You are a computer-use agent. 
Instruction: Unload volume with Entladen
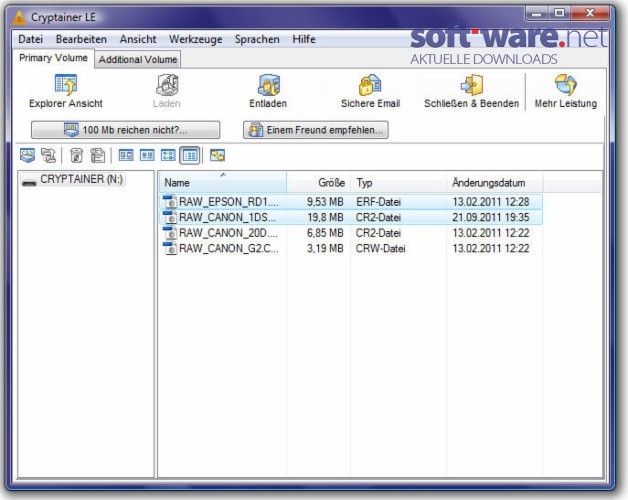tap(268, 91)
